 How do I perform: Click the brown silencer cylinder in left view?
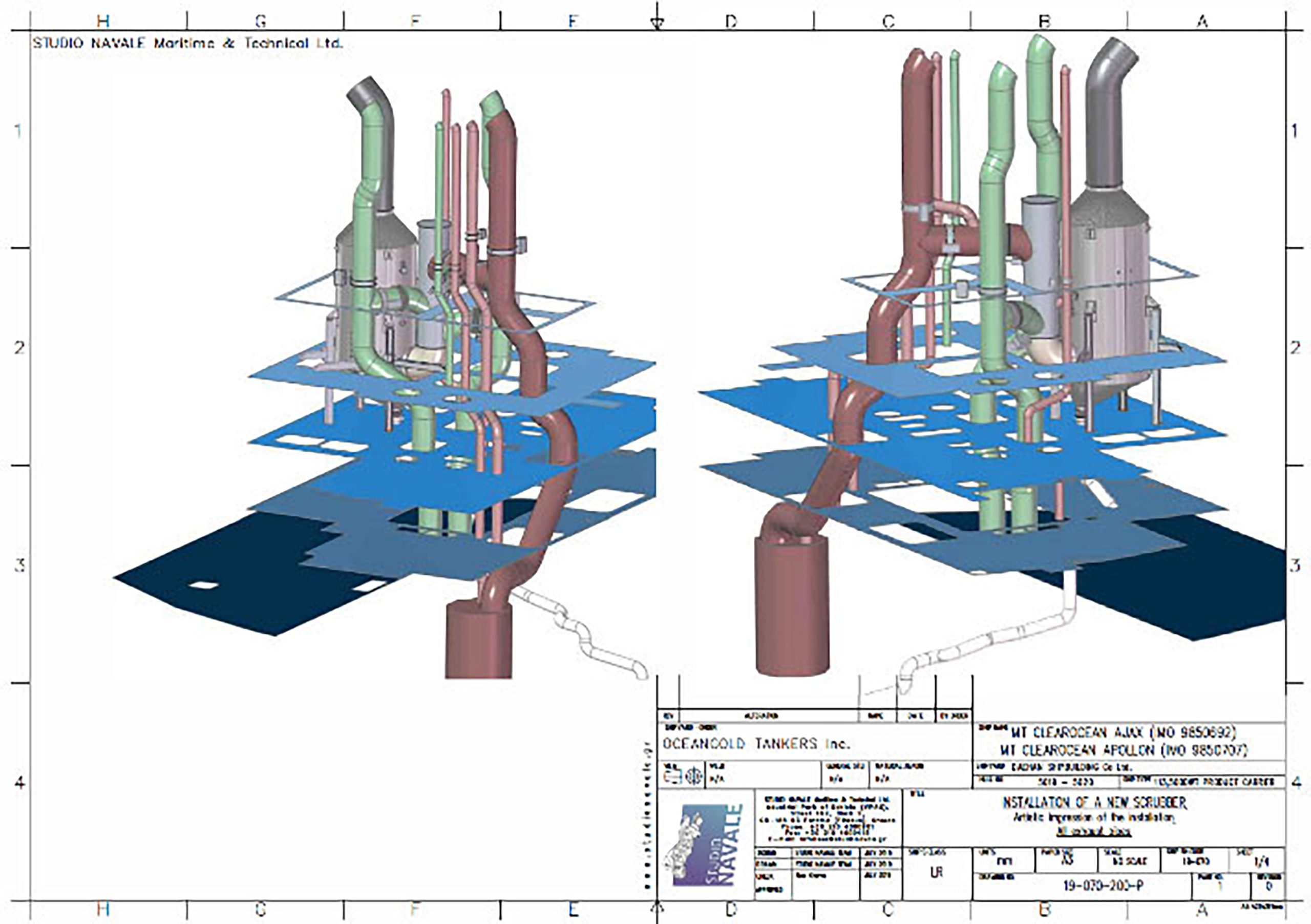478,641
